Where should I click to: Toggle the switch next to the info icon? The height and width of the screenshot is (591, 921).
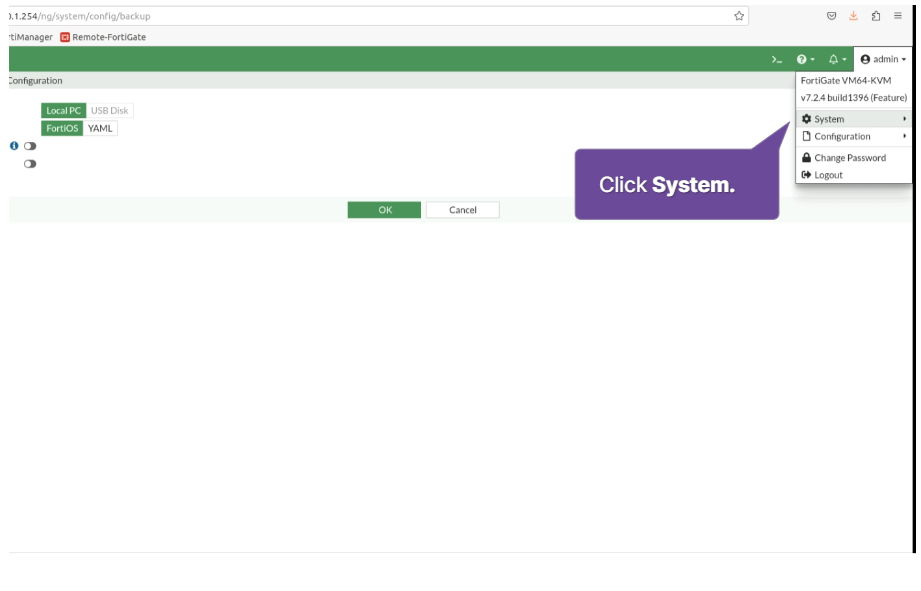coord(30,146)
